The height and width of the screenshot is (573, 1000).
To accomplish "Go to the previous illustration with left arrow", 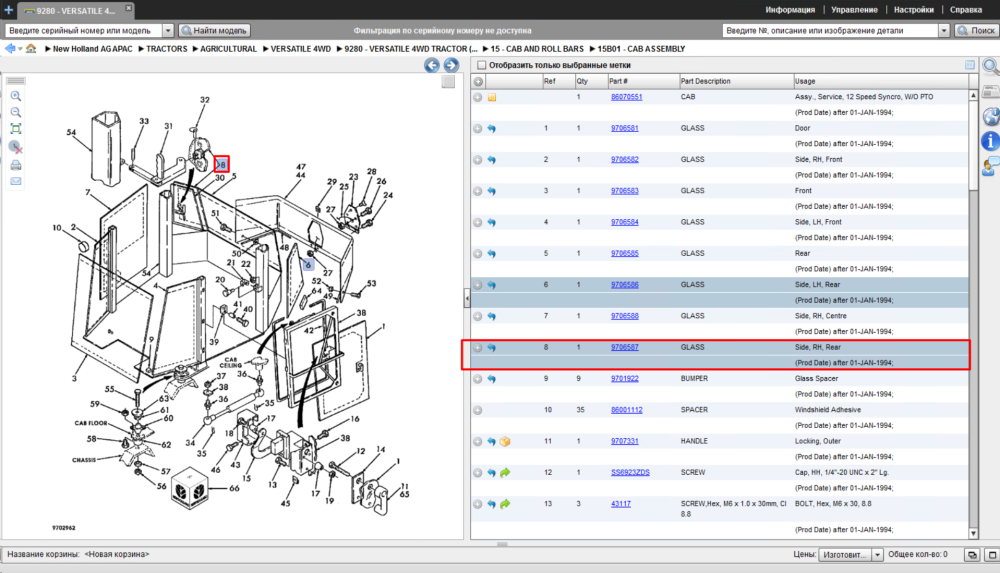I will point(432,65).
